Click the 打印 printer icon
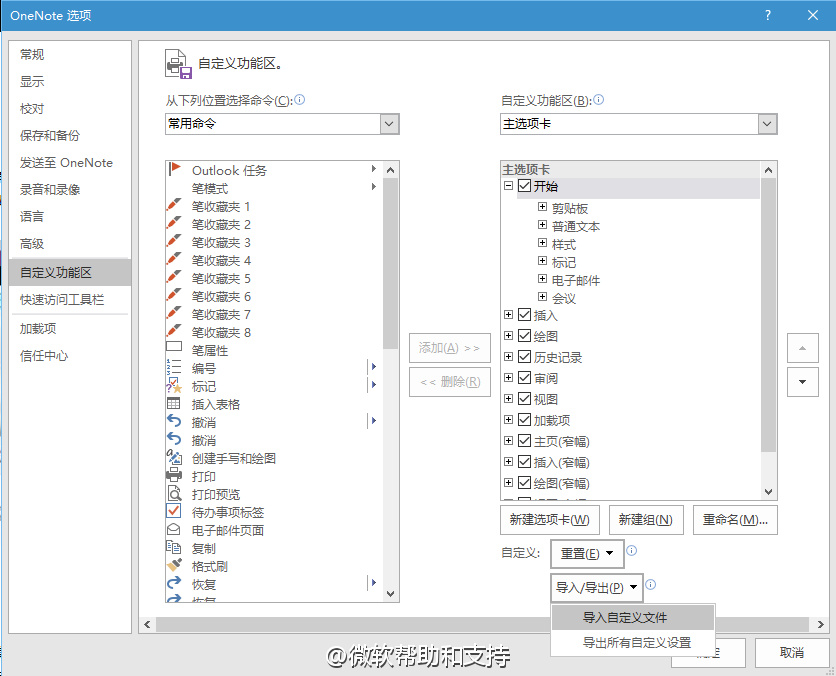This screenshot has height=676, width=836. click(174, 474)
